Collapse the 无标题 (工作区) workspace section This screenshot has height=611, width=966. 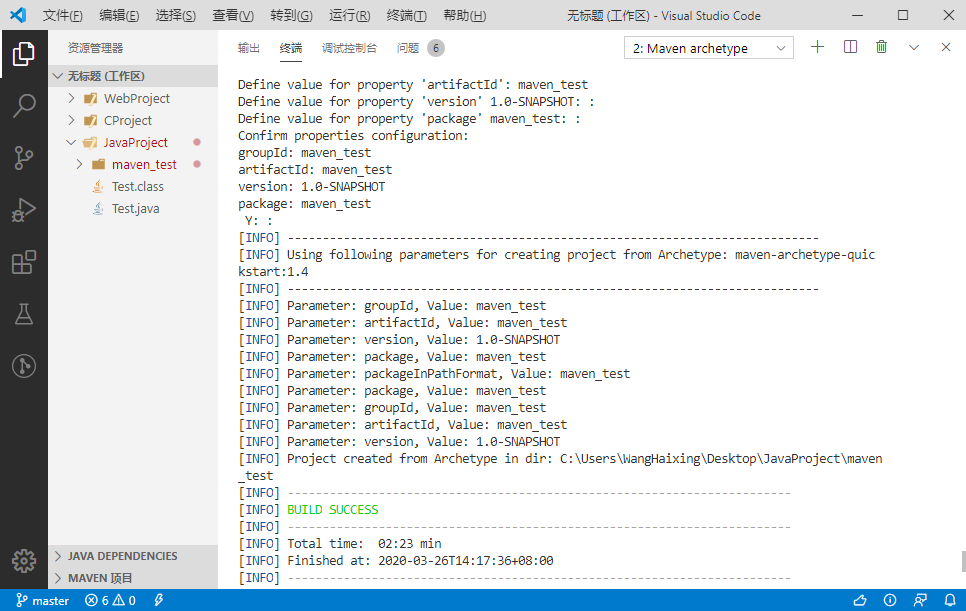(x=133, y=76)
